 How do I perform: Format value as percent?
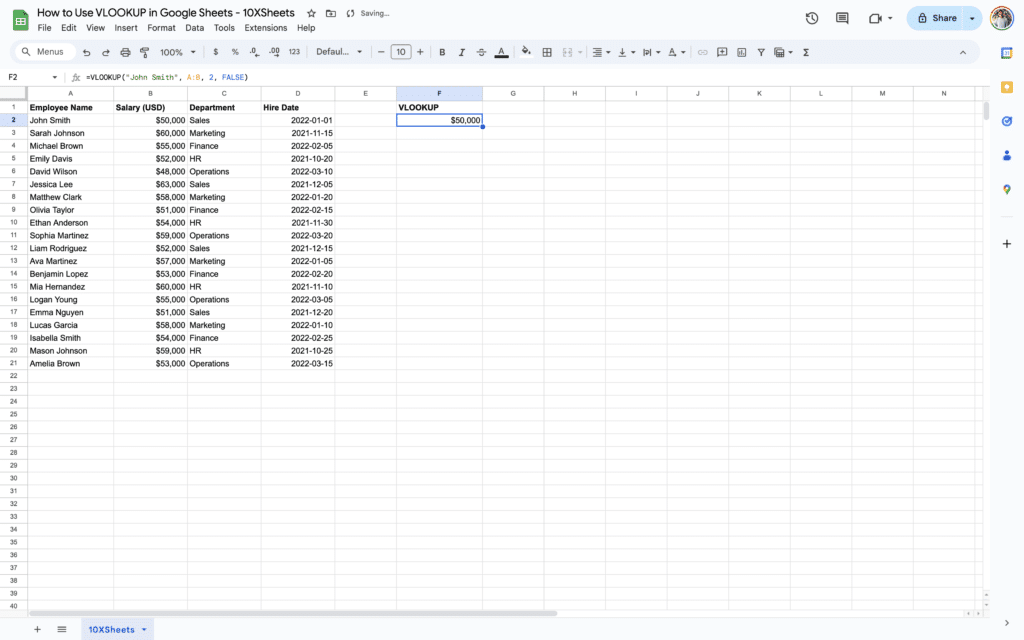235,52
